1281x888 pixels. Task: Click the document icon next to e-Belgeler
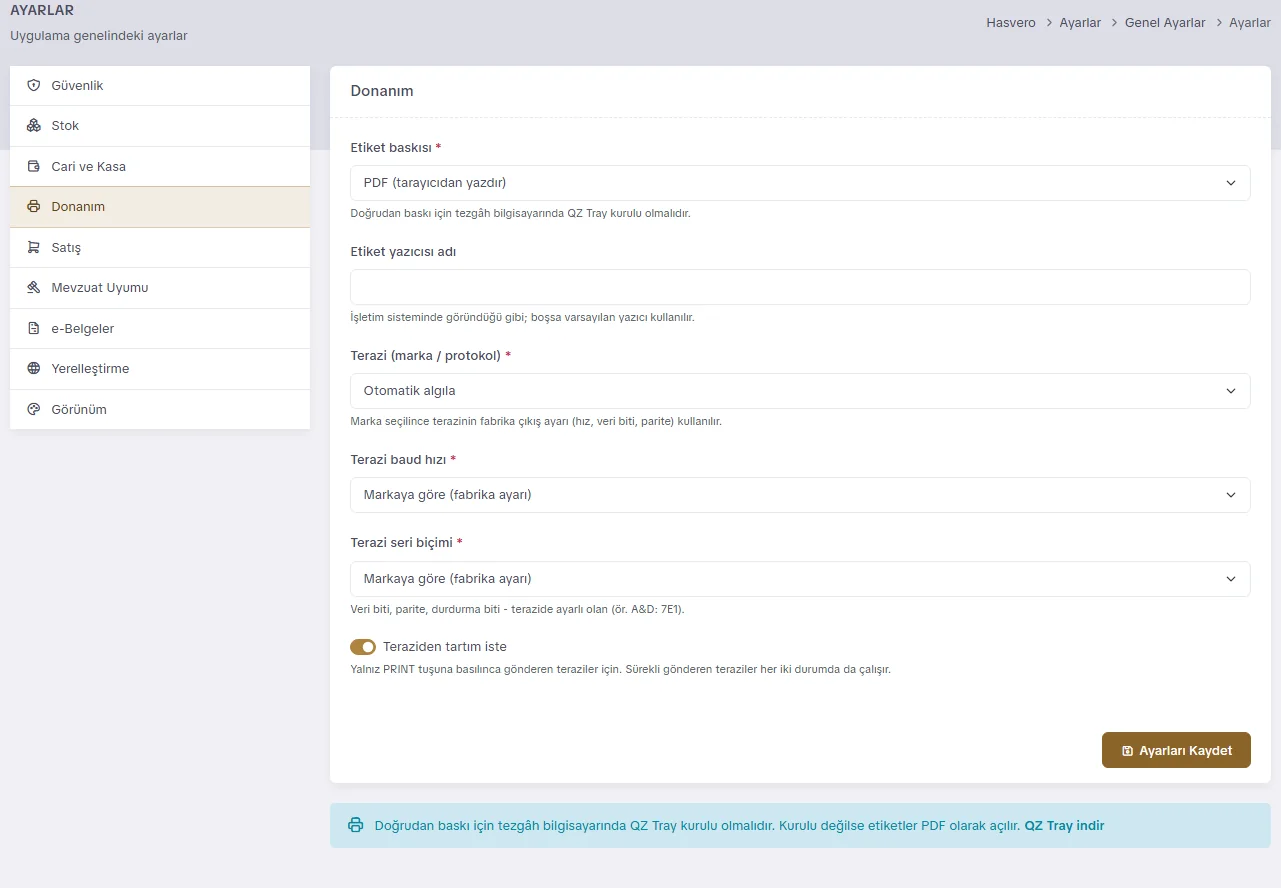click(x=33, y=329)
